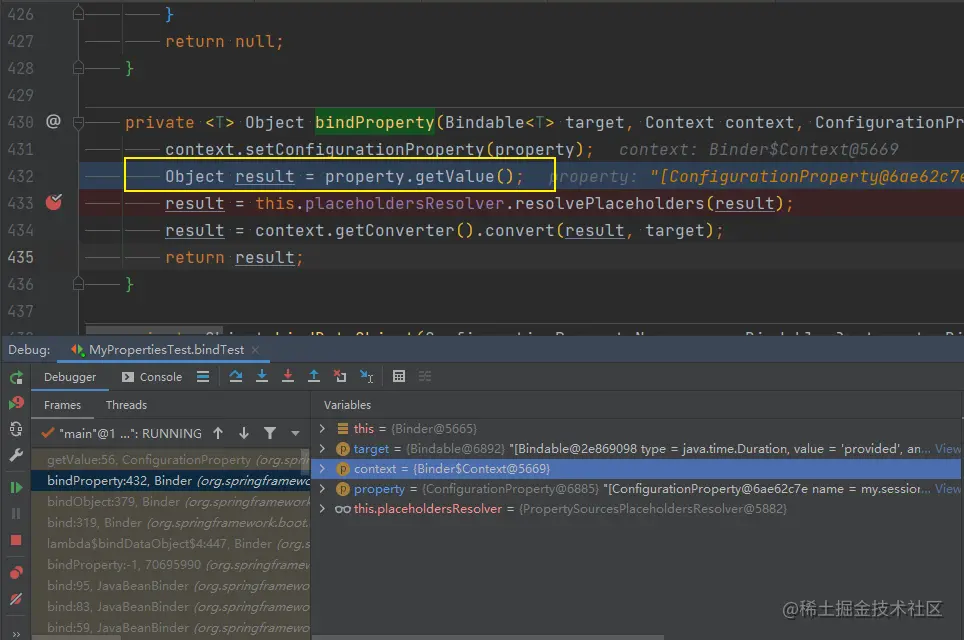Select this = {Binder@5665} variable row
The image size is (964, 640).
[636, 429]
